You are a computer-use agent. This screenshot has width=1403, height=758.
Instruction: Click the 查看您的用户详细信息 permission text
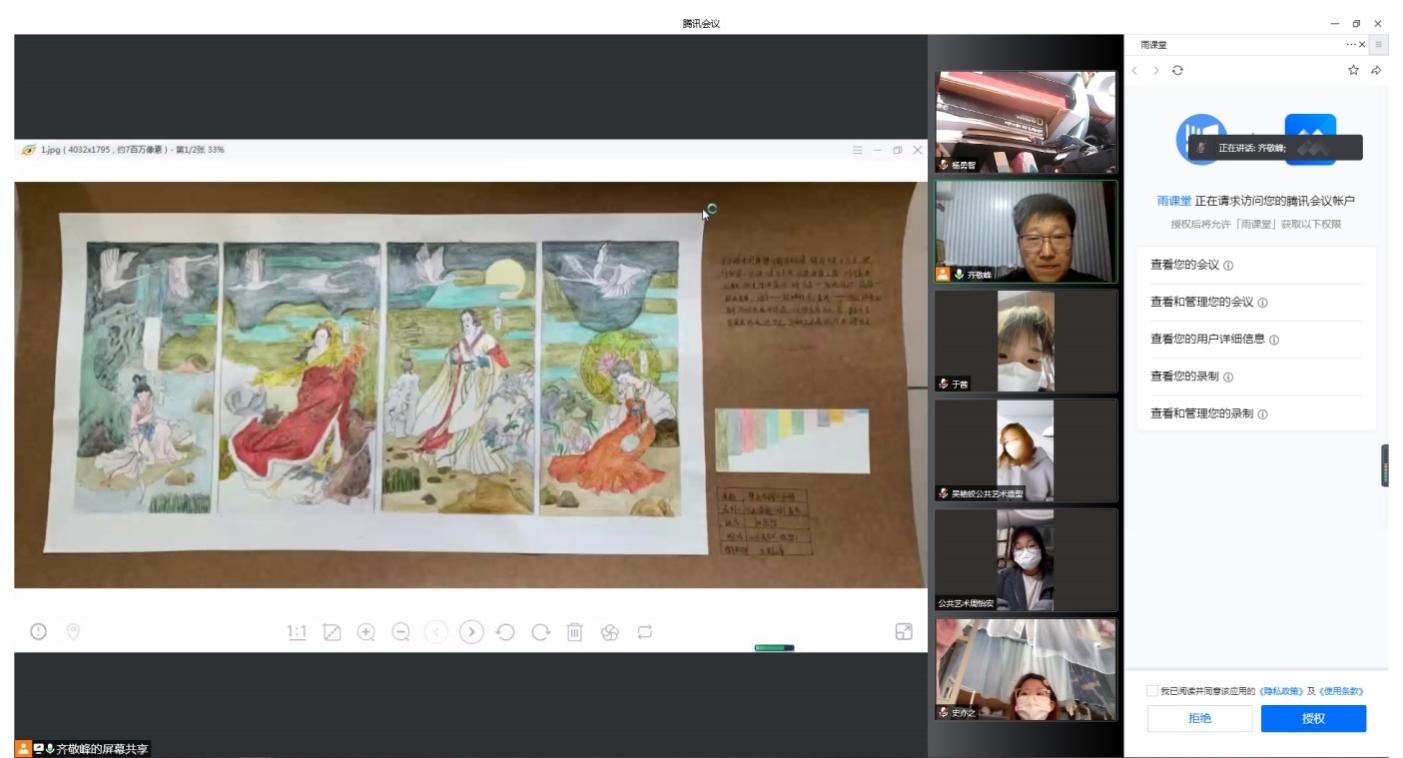tap(1209, 340)
